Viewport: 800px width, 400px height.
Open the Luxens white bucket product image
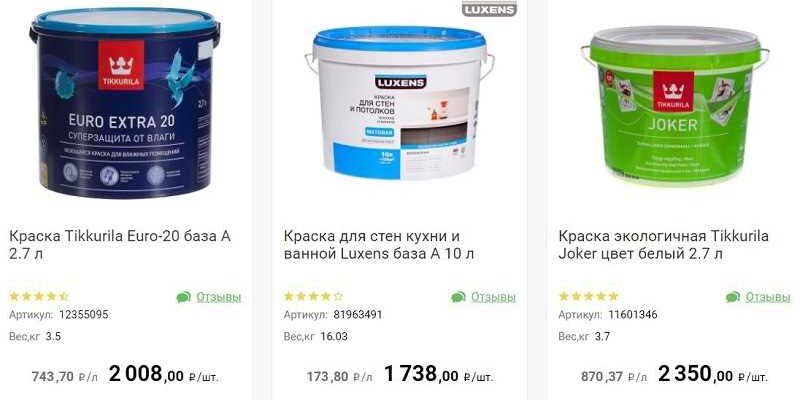tap(399, 103)
